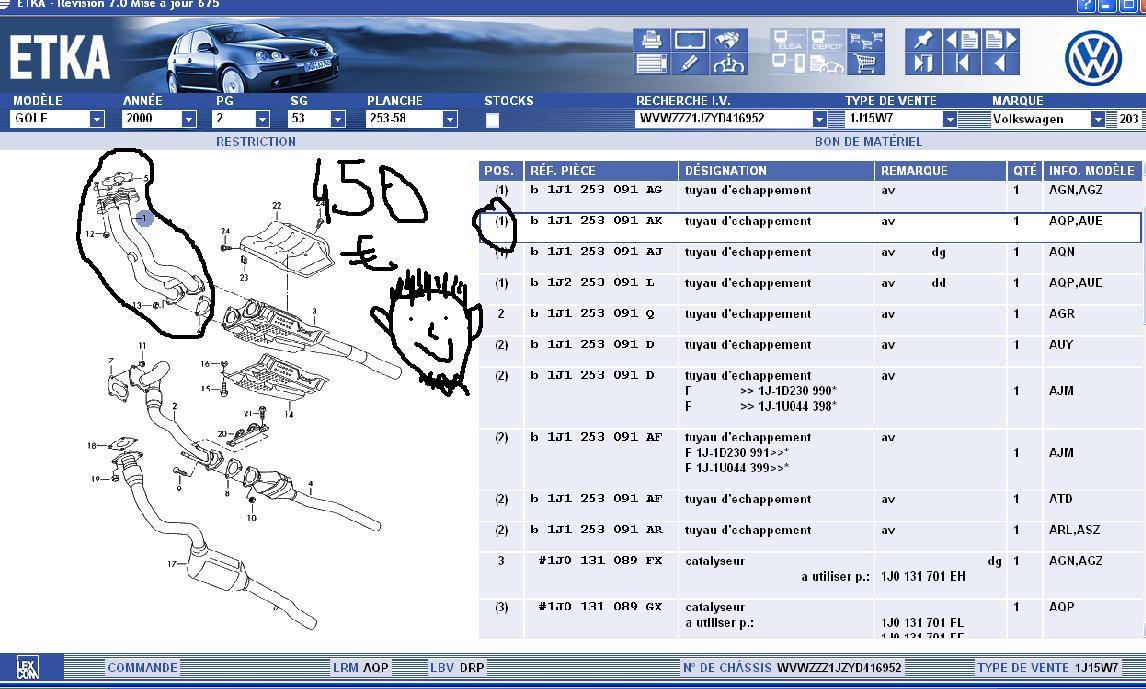Click the computer-to-server icon under ELSA
Screen dimensions: 1146x689
click(789, 64)
